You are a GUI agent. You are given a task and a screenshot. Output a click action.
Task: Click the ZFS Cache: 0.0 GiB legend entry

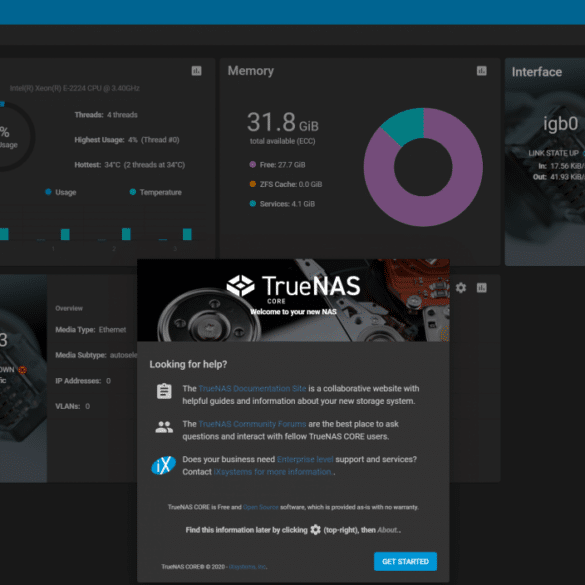(286, 184)
